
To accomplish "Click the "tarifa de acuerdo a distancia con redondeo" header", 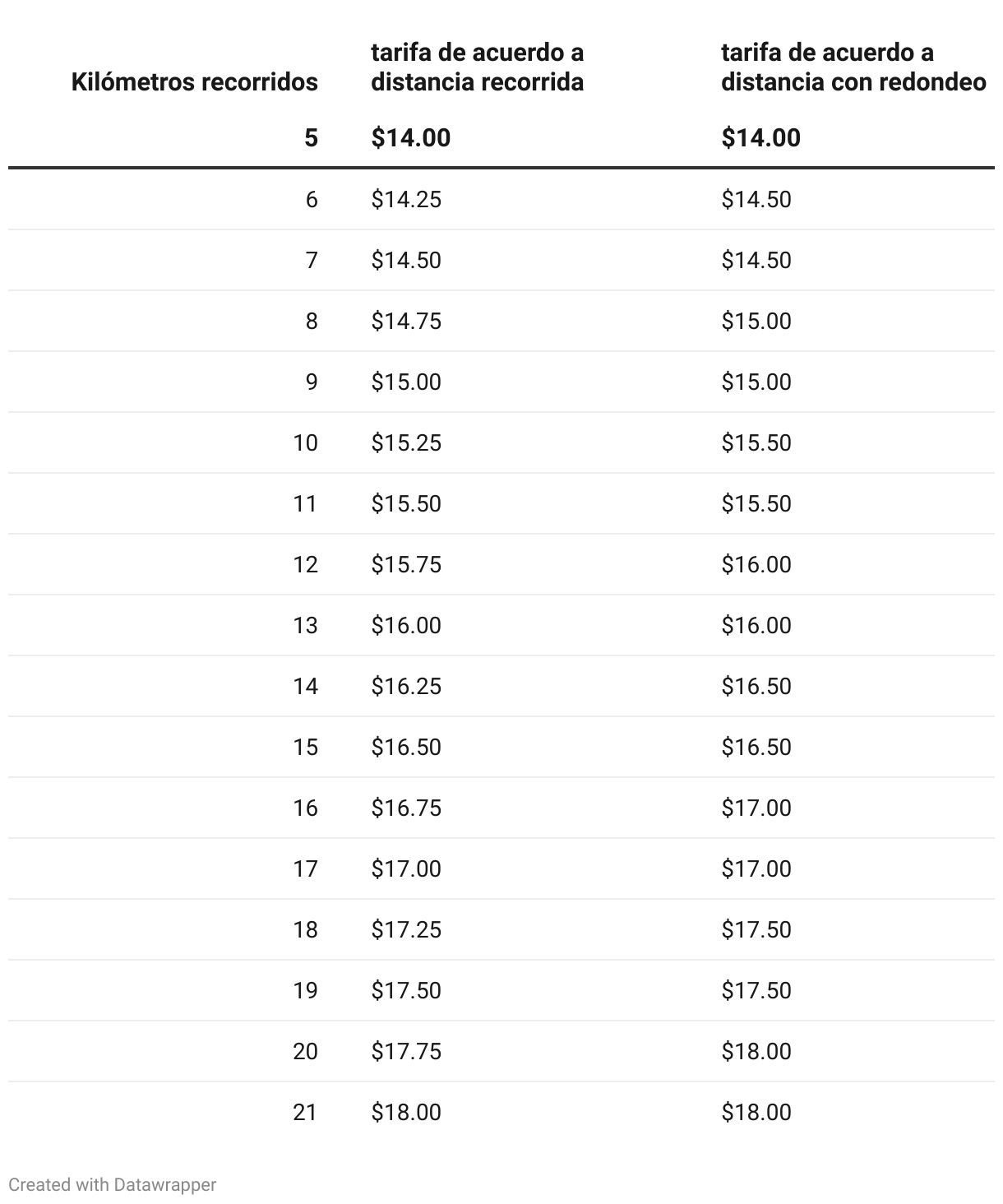I will point(853,67).
